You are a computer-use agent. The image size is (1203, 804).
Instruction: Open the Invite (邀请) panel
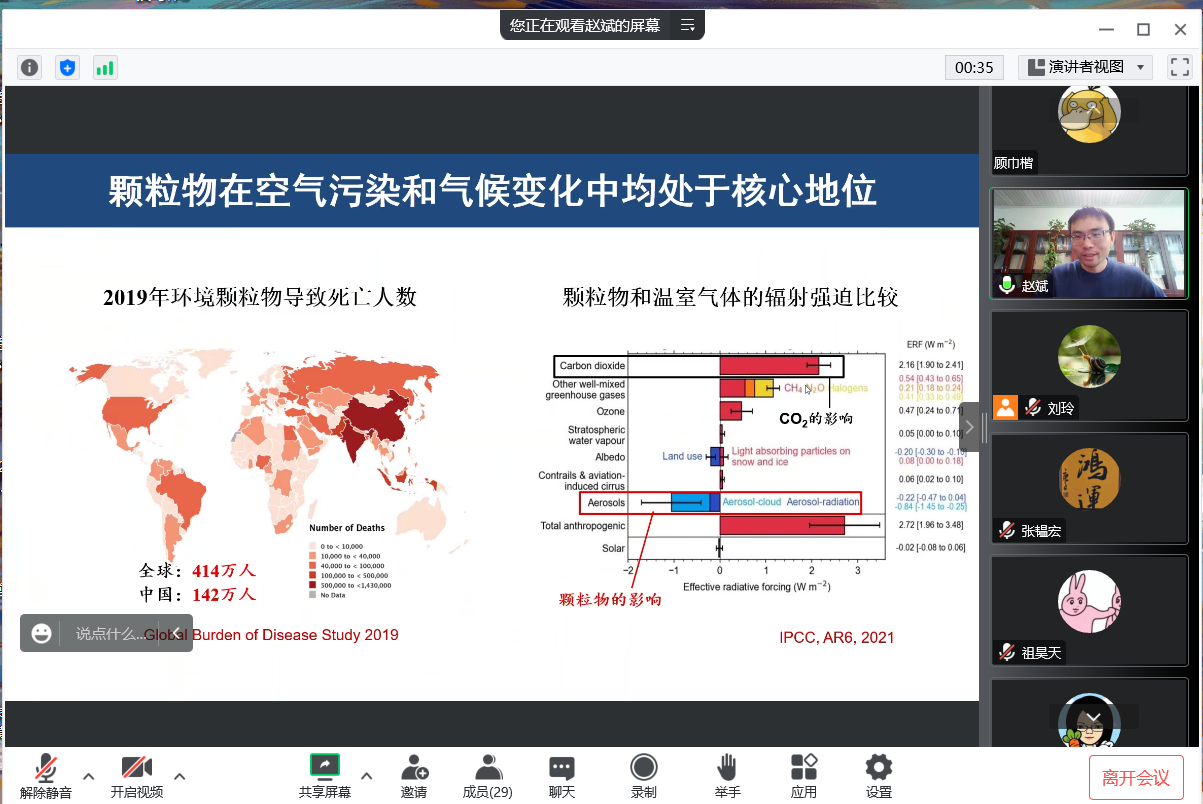pos(414,776)
